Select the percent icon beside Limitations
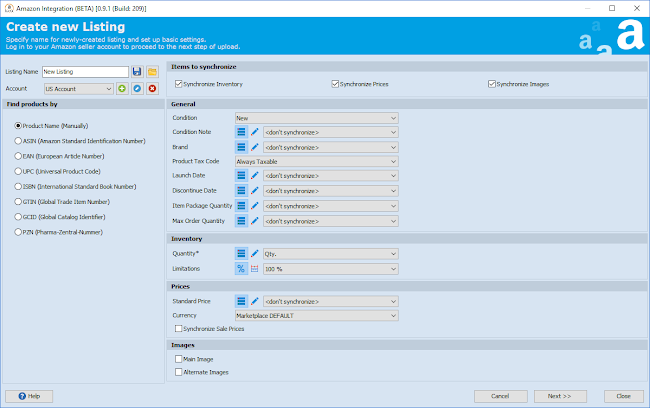Image resolution: width=650 pixels, height=408 pixels. (x=241, y=269)
